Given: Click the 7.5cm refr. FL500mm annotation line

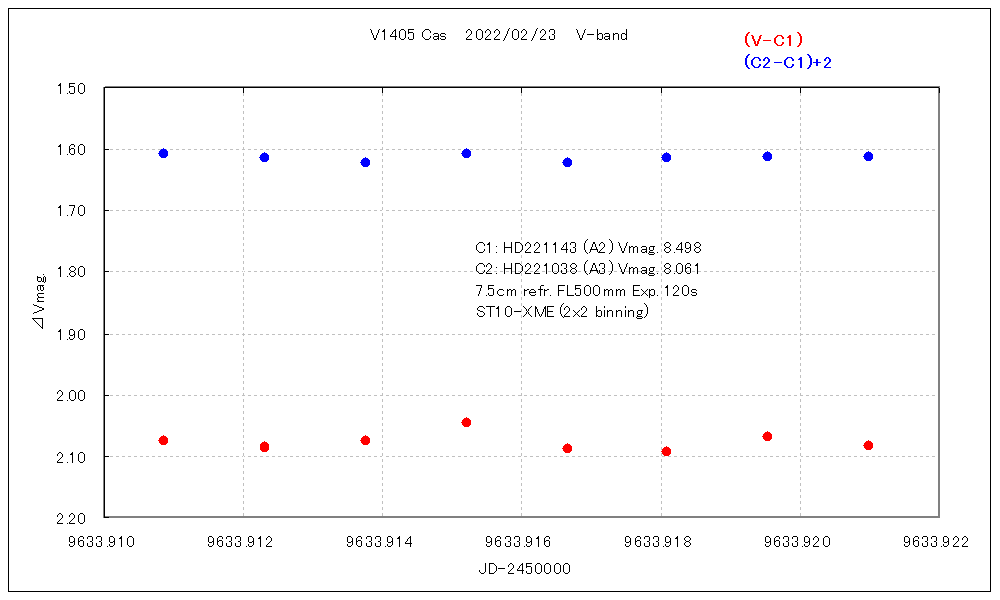Looking at the screenshot, I should click(x=586, y=290).
